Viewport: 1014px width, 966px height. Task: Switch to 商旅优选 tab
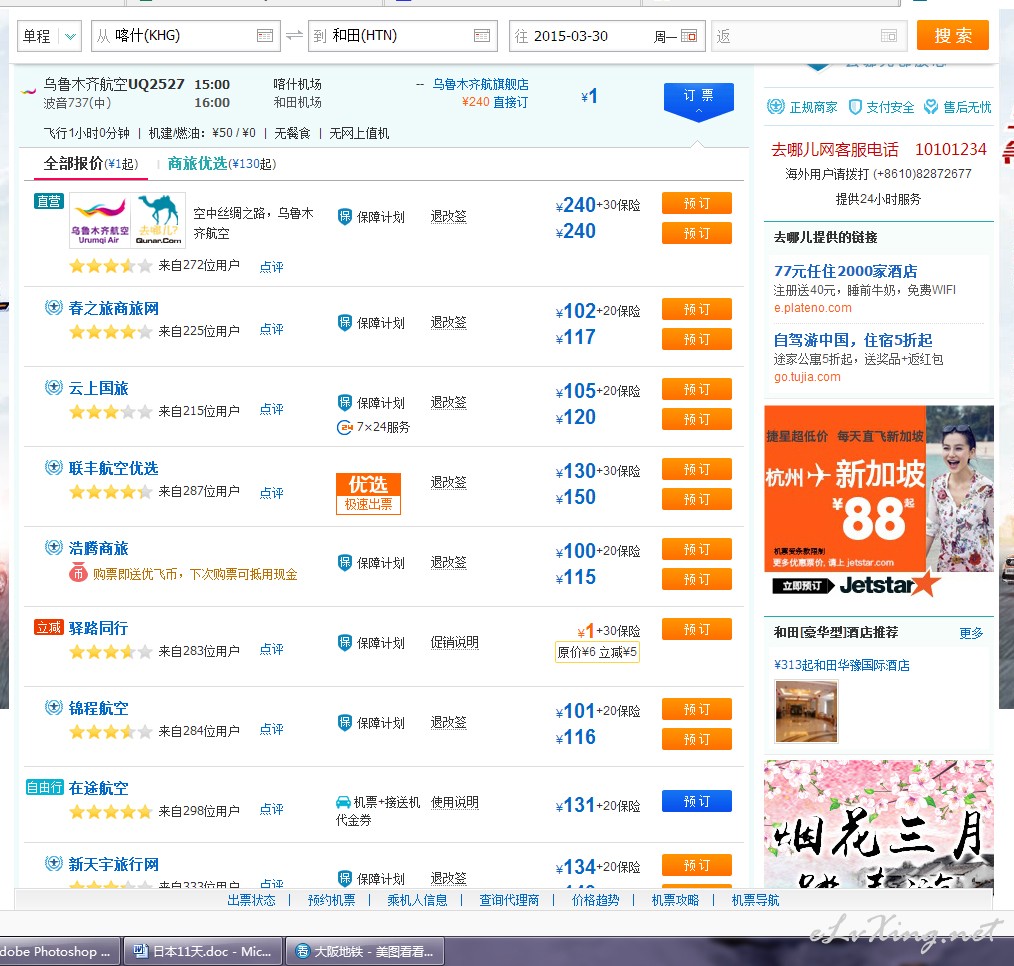221,164
